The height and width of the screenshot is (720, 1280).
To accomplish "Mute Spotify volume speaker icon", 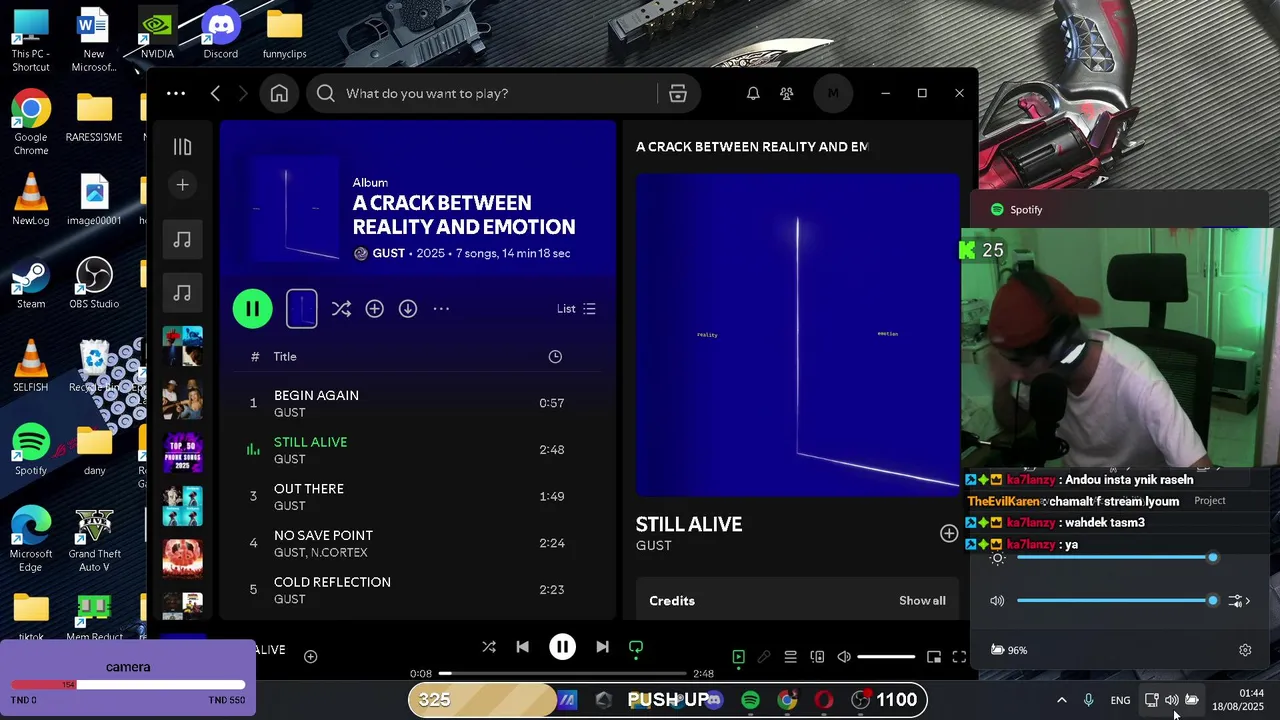I will [844, 657].
